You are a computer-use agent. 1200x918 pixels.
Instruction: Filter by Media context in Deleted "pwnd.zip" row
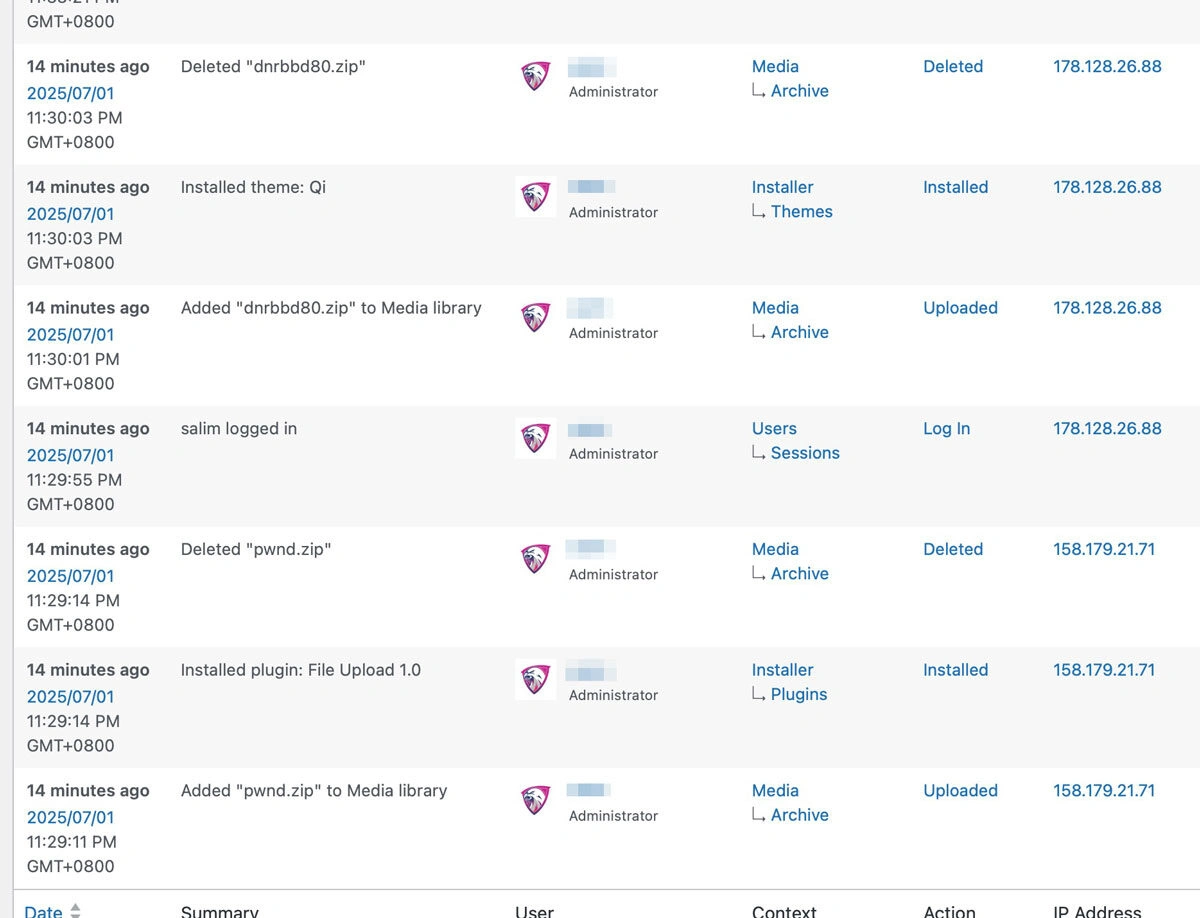775,549
